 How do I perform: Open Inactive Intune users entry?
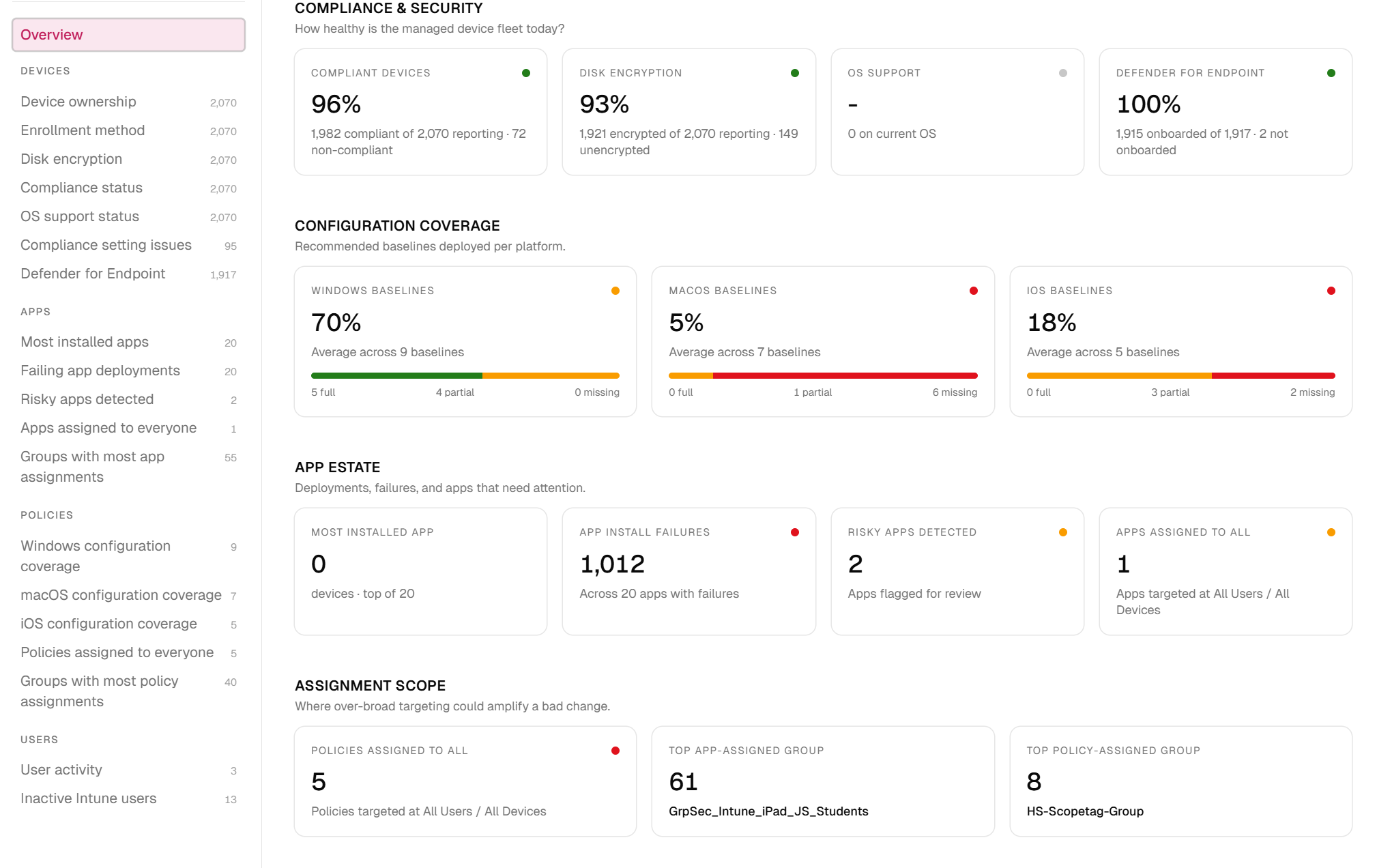pos(128,798)
